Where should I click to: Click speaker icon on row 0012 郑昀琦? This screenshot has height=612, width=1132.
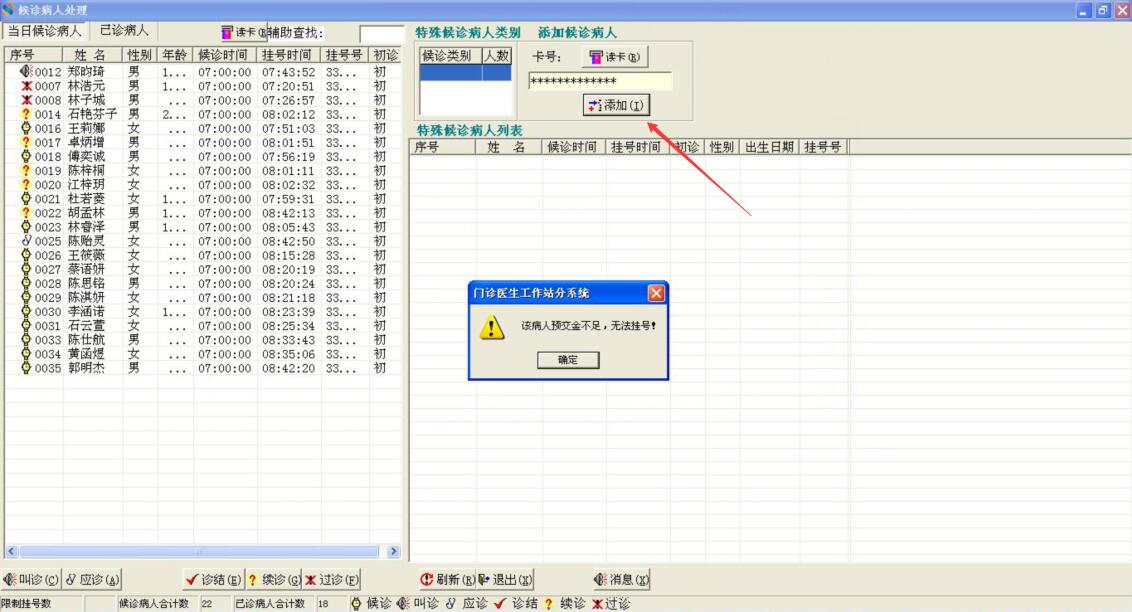(26, 71)
